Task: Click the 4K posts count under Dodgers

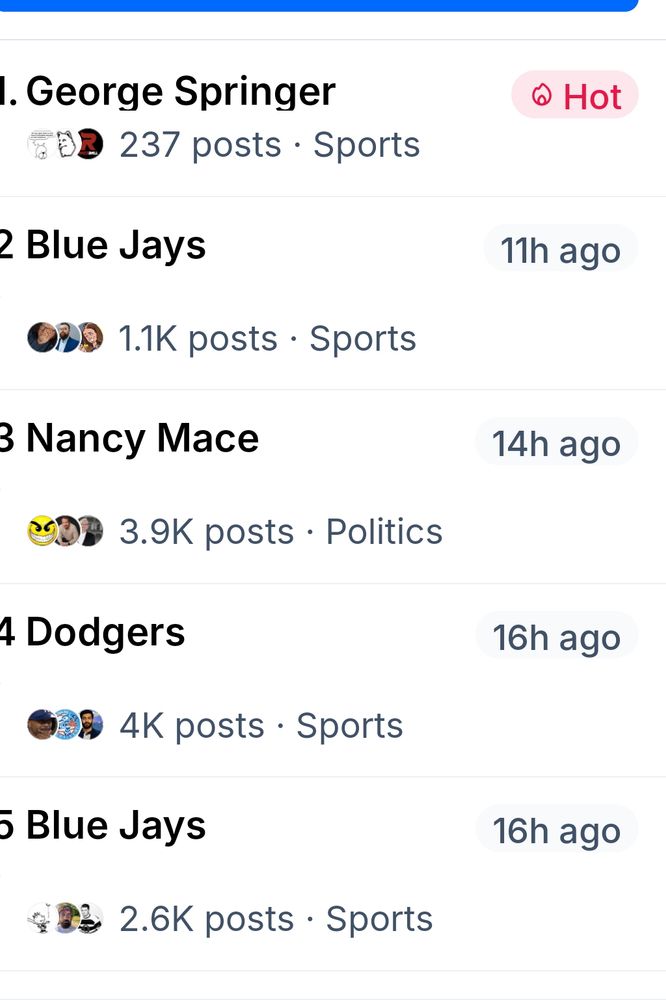Action: pos(190,725)
